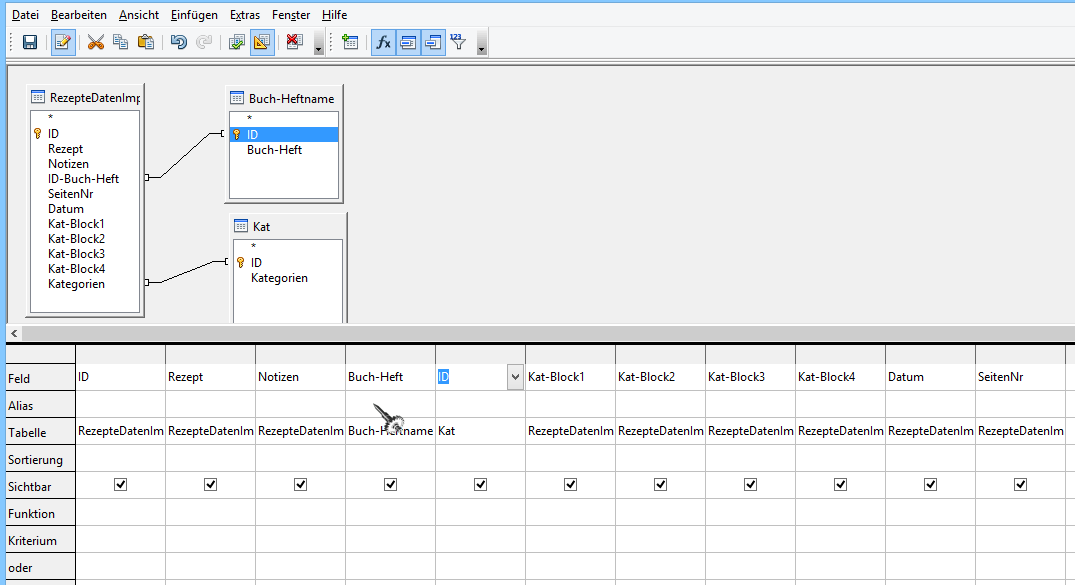Copy selection using the toolbar copy icon
Screen dimensions: 1075x585
click(x=121, y=43)
